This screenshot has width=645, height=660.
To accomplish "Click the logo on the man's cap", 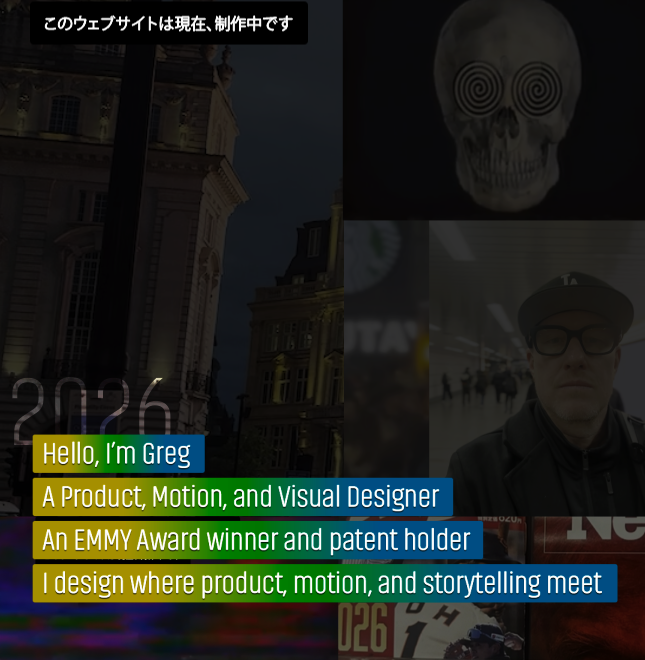I will [570, 283].
